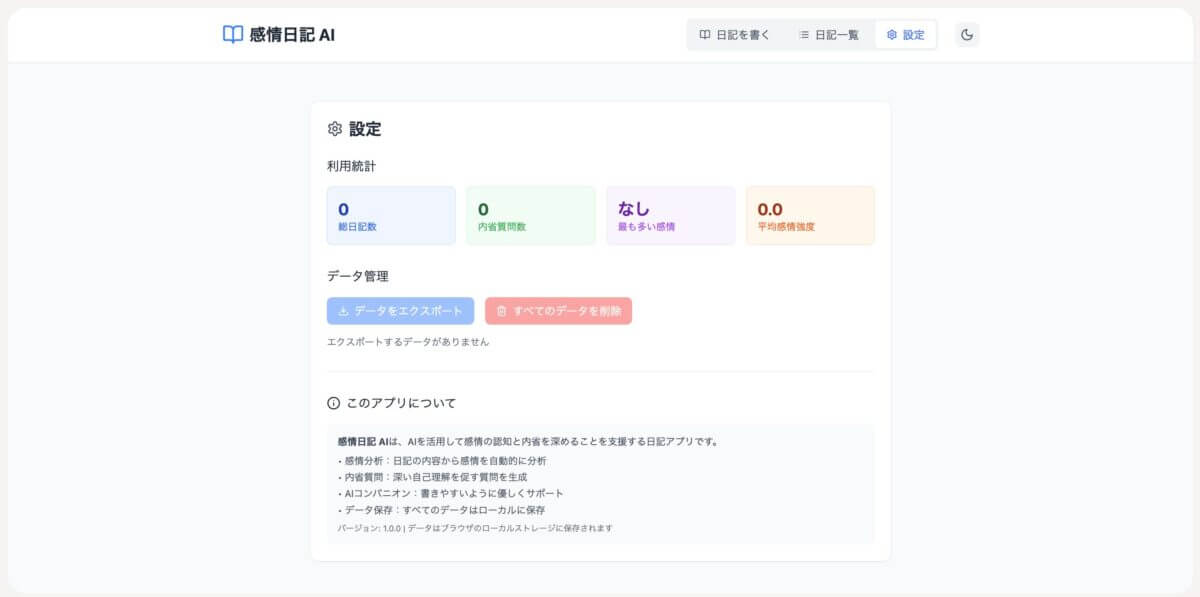Image resolution: width=1200 pixels, height=597 pixels.
Task: Click the download icon on export button
Action: [x=343, y=311]
